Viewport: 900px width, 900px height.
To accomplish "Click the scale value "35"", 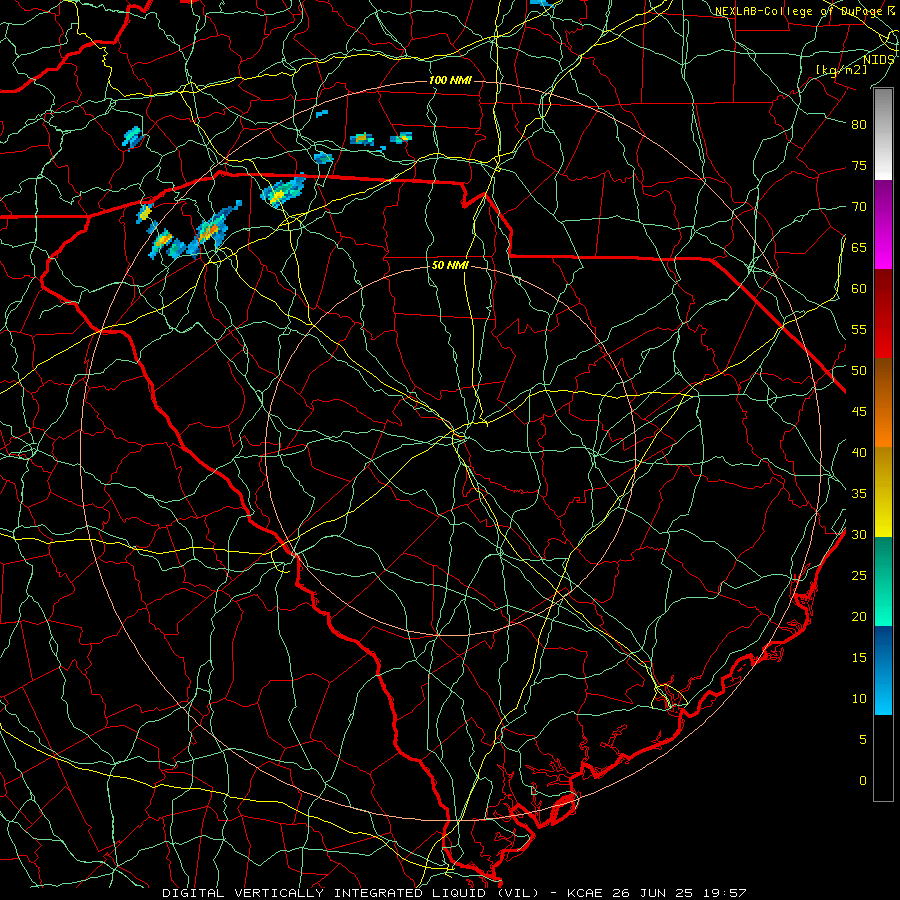I will (859, 494).
